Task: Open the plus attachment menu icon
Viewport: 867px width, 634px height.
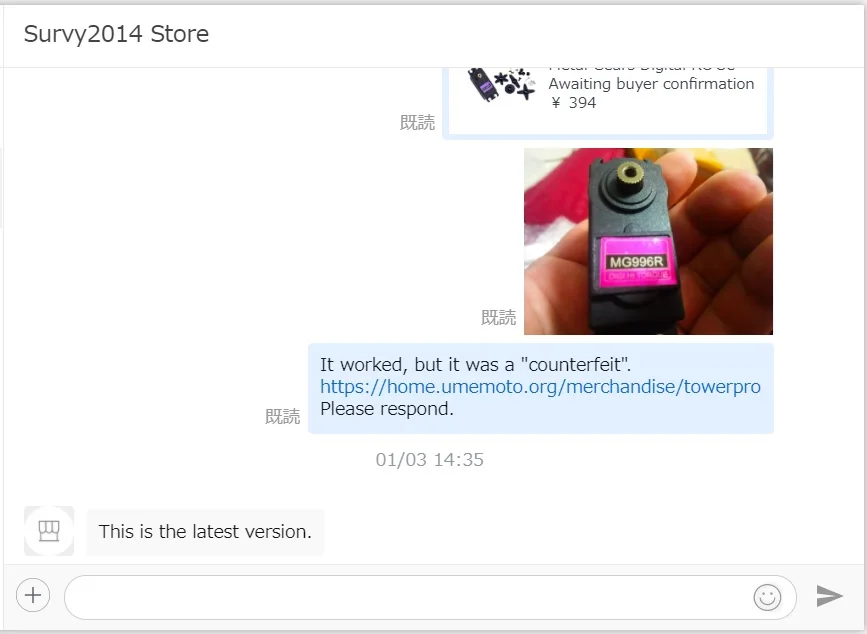Action: (33, 595)
